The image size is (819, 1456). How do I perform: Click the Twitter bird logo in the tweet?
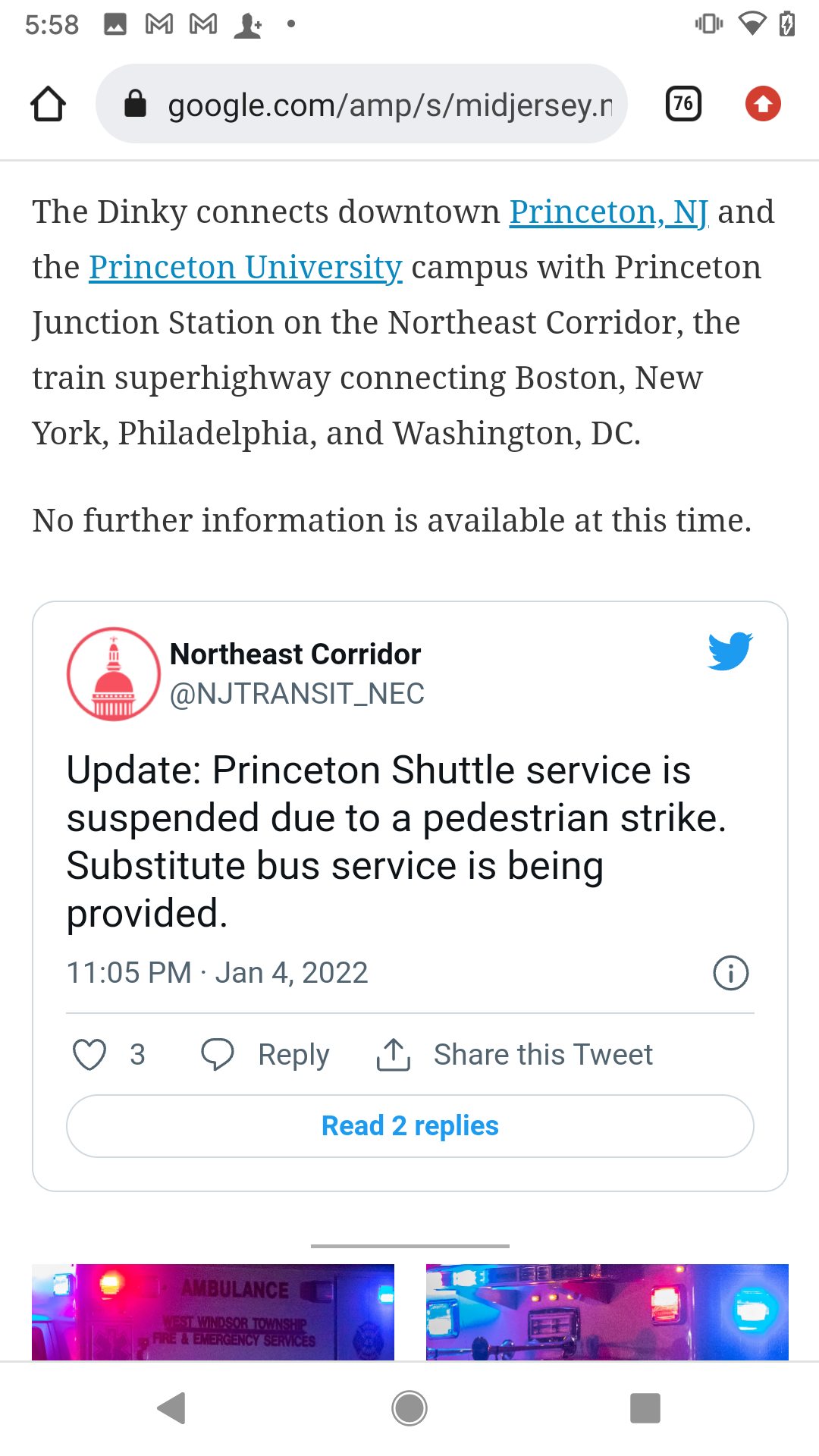(730, 651)
